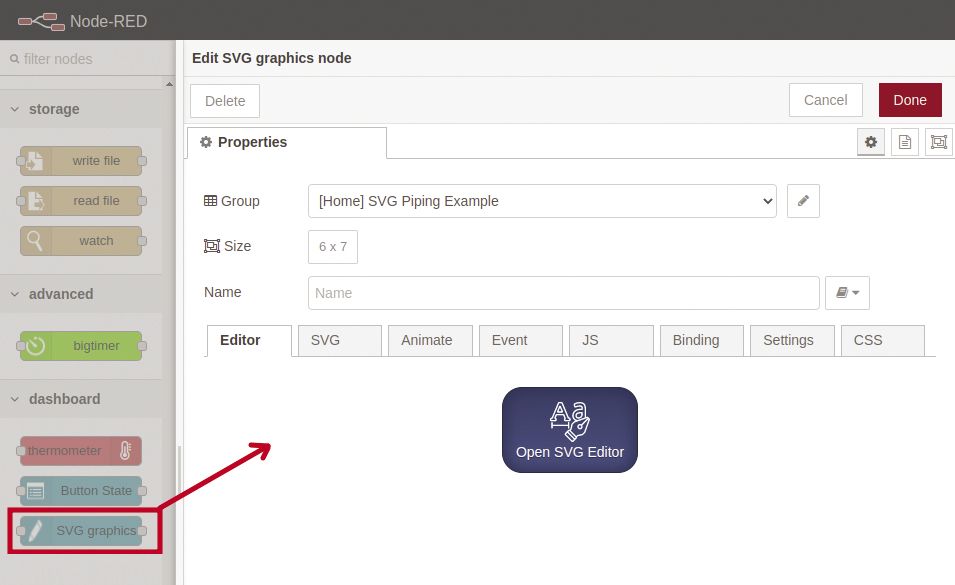Focus the Name input field
Viewport: 955px width, 585px height.
[563, 293]
